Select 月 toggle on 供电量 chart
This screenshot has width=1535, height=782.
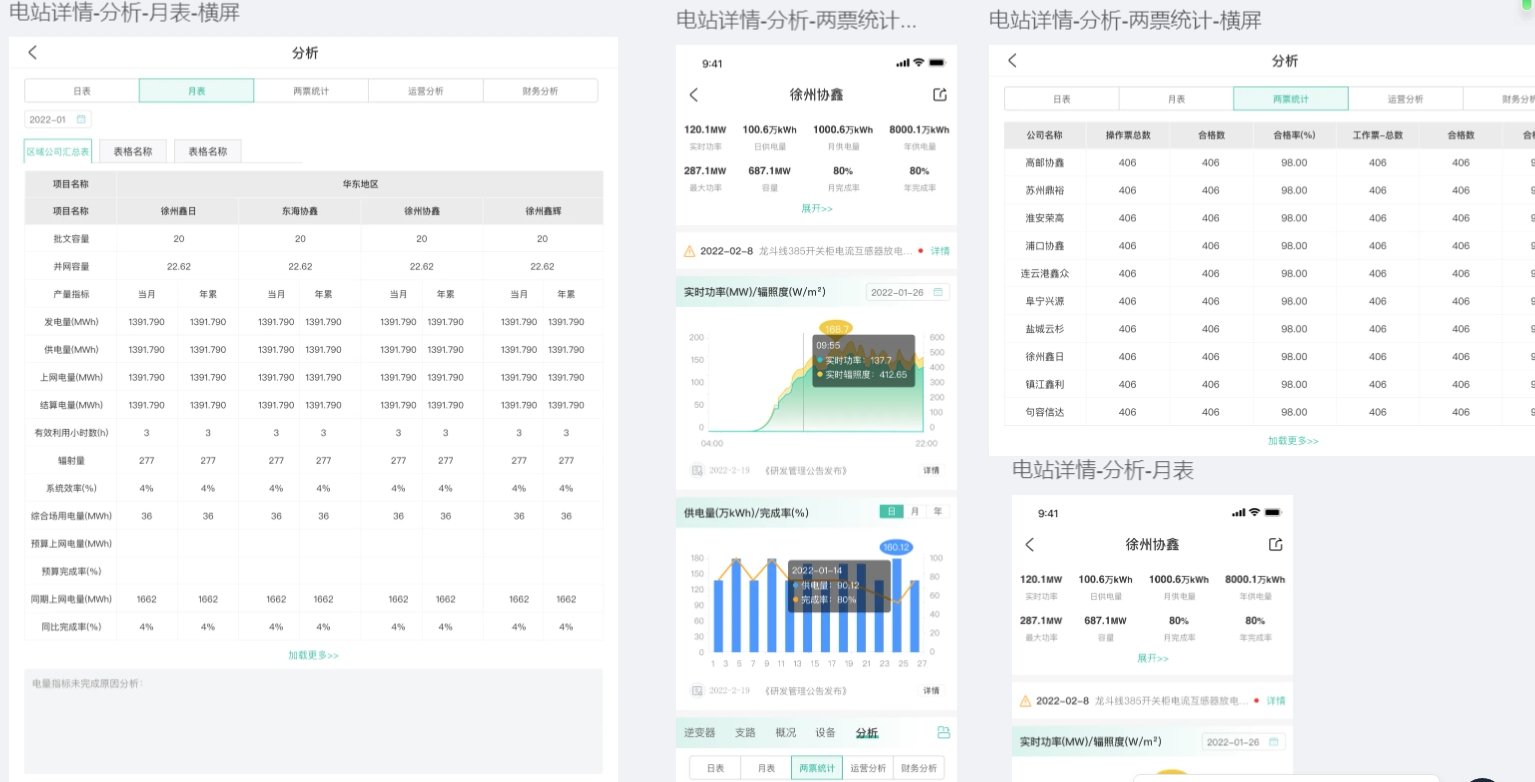[x=914, y=512]
